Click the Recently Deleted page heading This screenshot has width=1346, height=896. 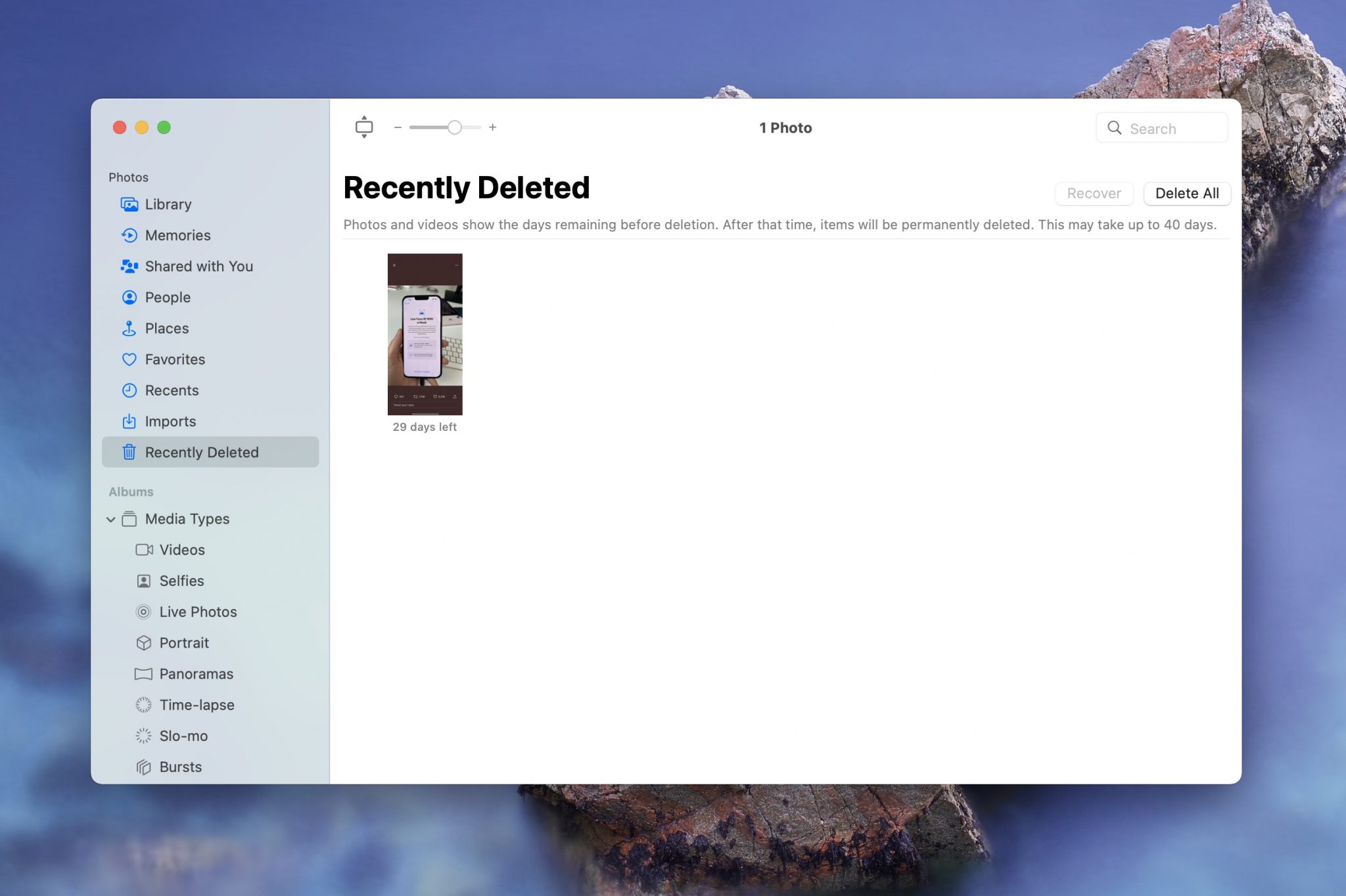tap(467, 188)
